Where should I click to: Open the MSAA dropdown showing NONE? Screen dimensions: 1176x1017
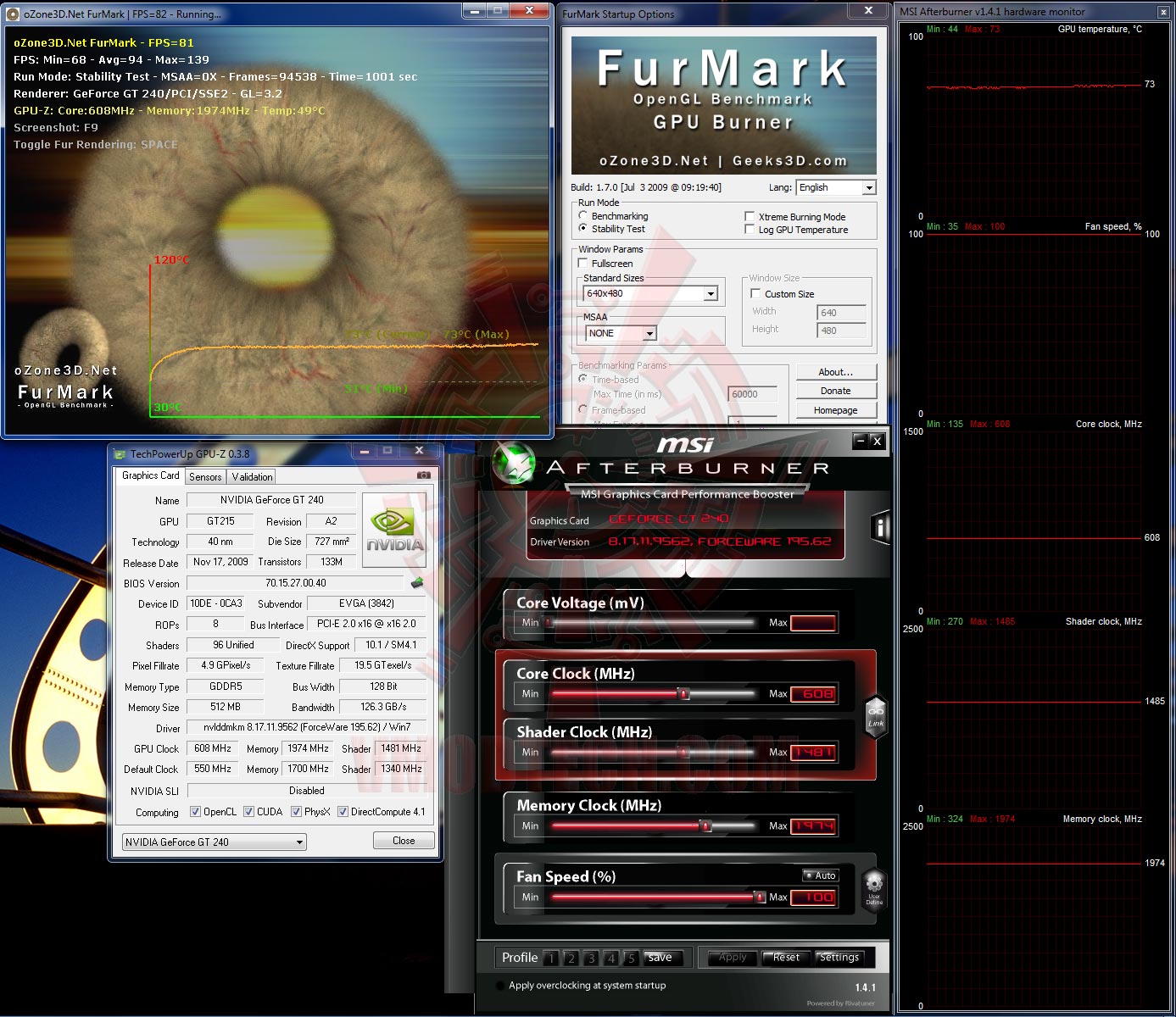pos(621,334)
